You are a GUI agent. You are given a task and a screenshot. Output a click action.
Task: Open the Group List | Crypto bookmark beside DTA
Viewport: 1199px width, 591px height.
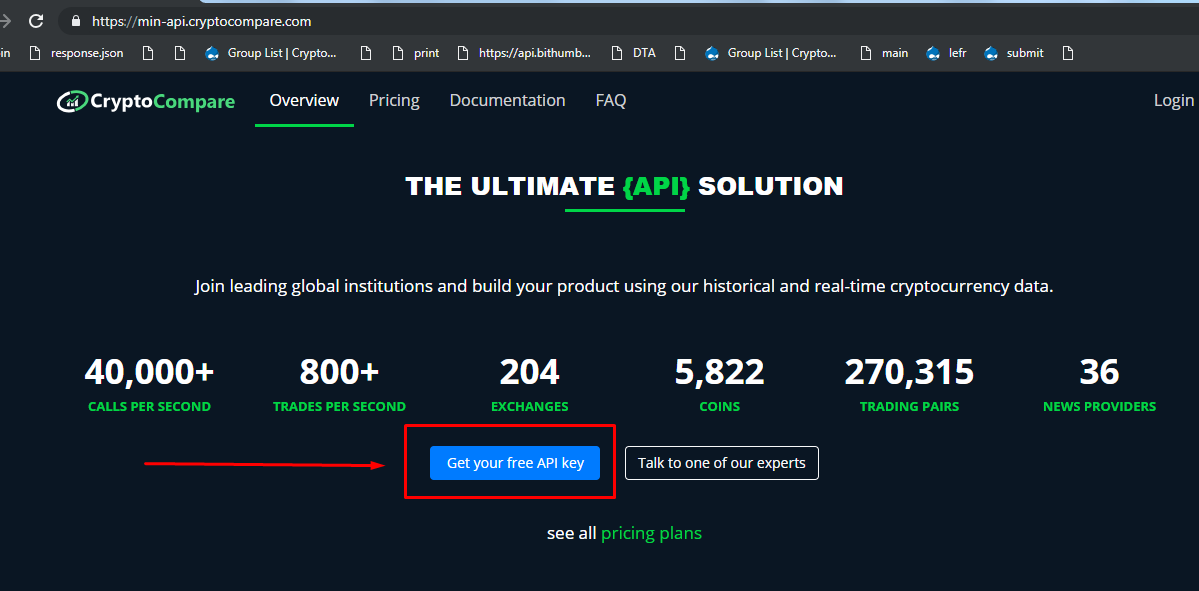click(772, 54)
